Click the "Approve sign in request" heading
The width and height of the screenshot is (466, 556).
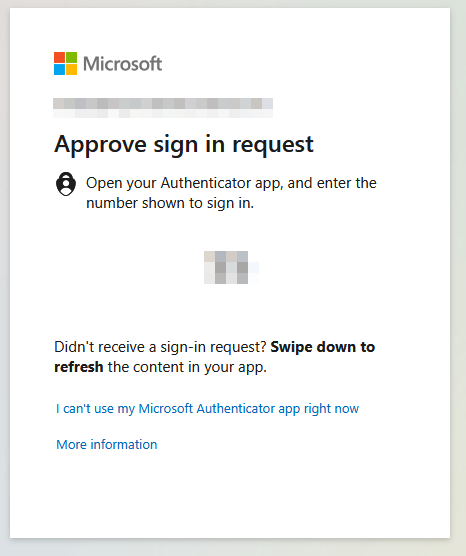tap(184, 145)
